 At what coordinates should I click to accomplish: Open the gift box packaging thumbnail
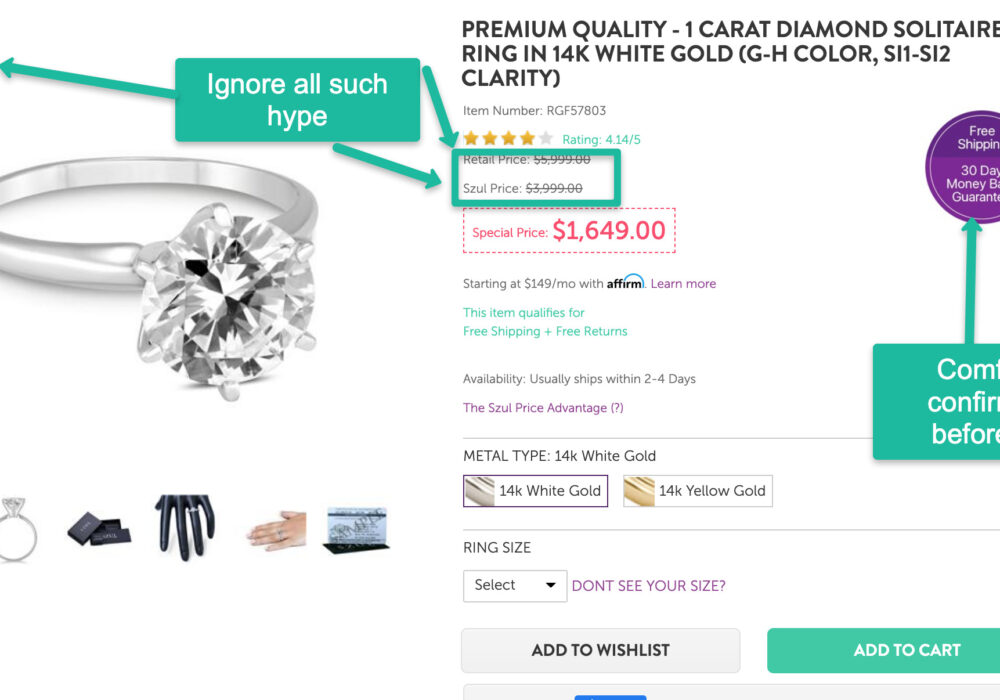[x=98, y=527]
